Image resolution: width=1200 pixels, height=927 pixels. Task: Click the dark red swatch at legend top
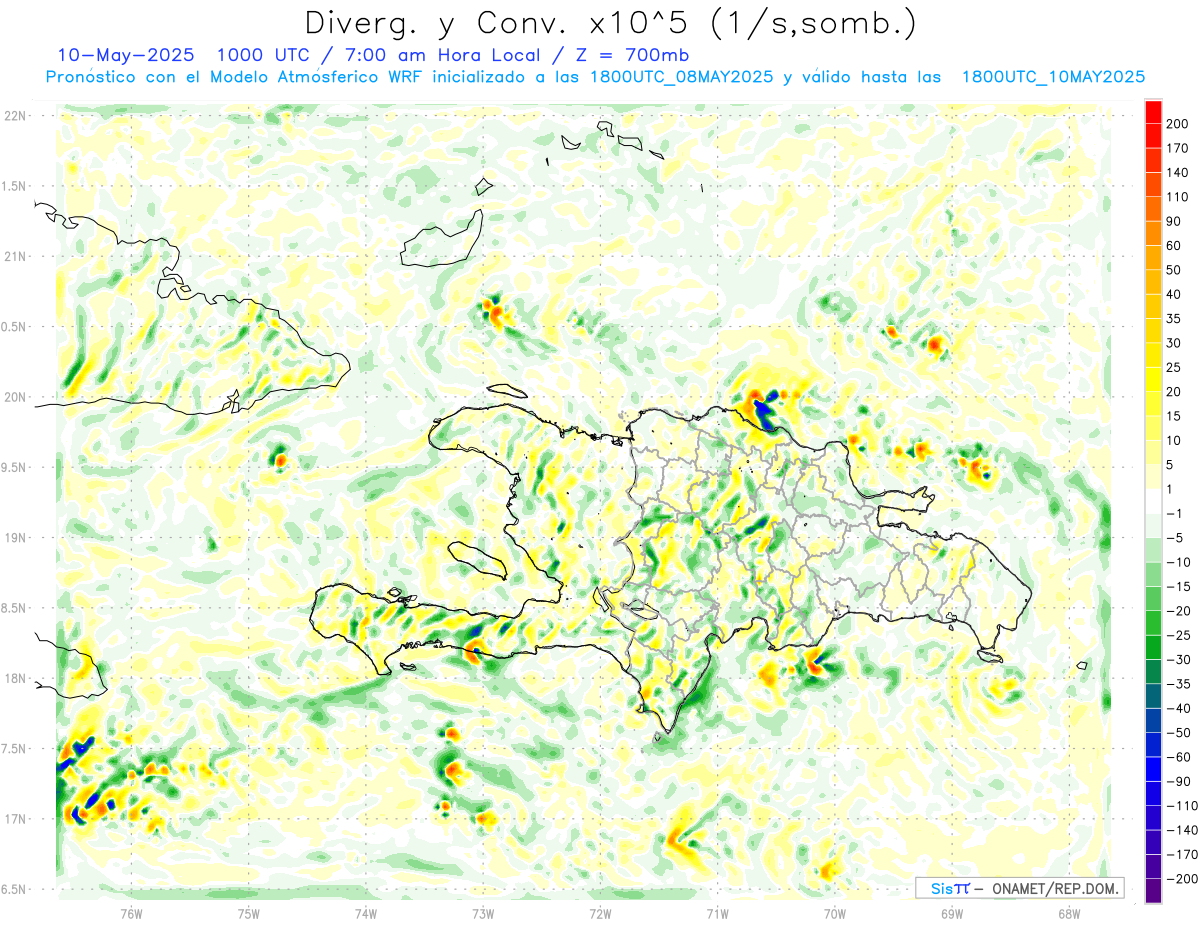point(1153,112)
